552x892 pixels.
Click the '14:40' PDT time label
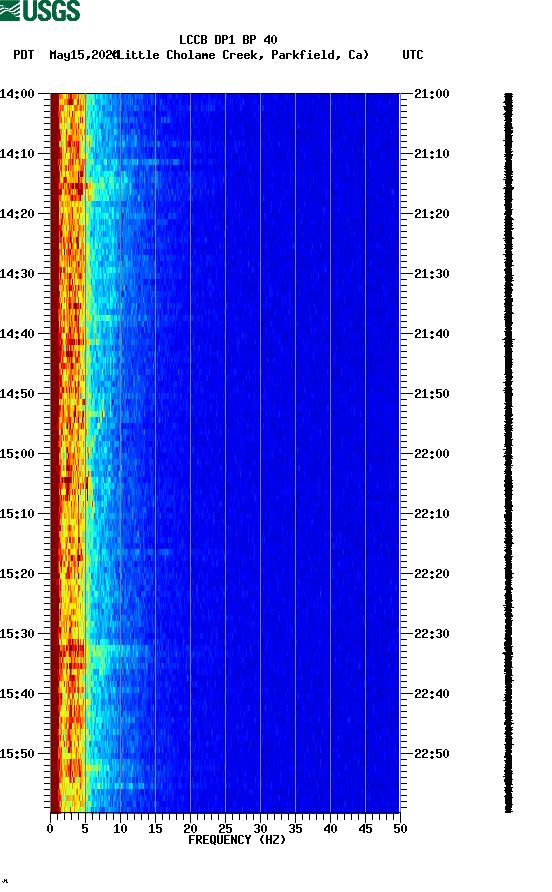coord(17,334)
